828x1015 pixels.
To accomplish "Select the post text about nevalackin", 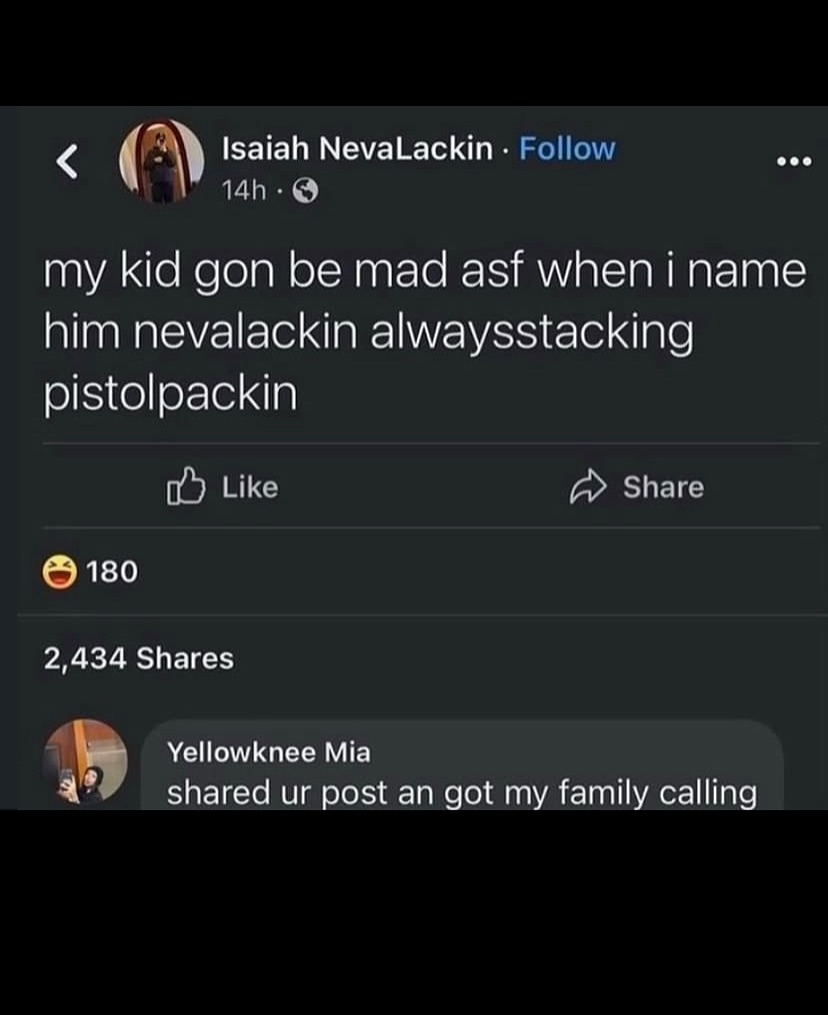I will click(x=425, y=331).
